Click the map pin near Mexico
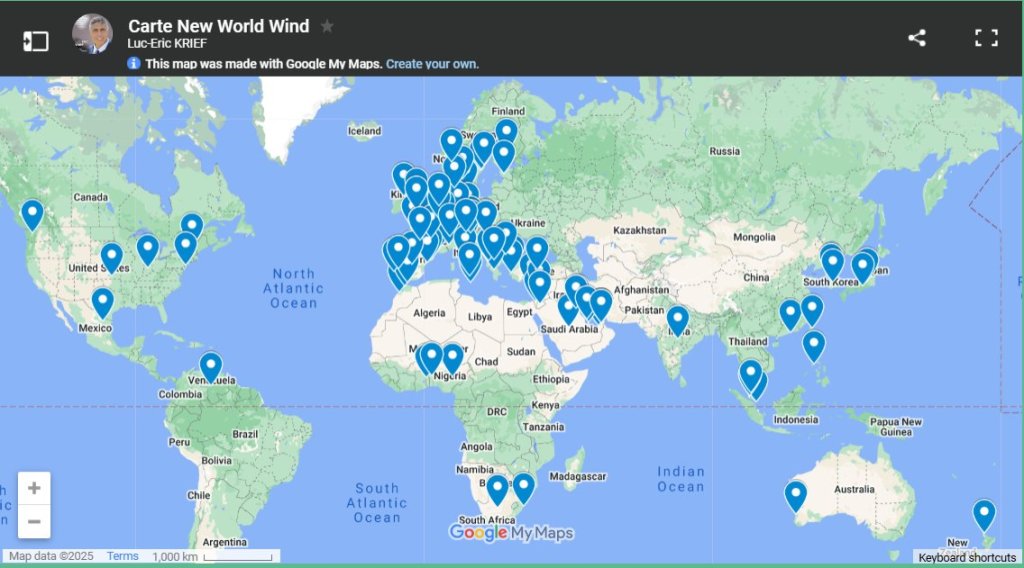Image resolution: width=1024 pixels, height=568 pixels. pyautogui.click(x=102, y=301)
